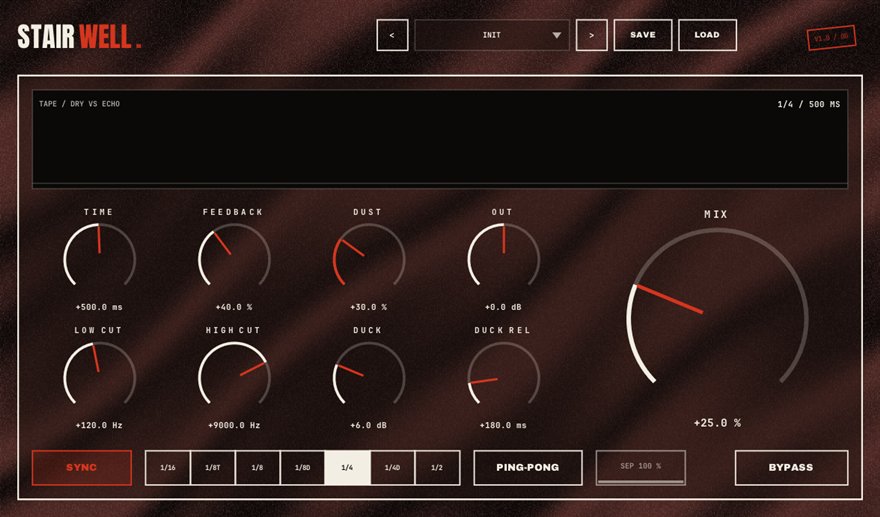Click the LOAD preset button
This screenshot has width=880, height=517.
coord(707,35)
